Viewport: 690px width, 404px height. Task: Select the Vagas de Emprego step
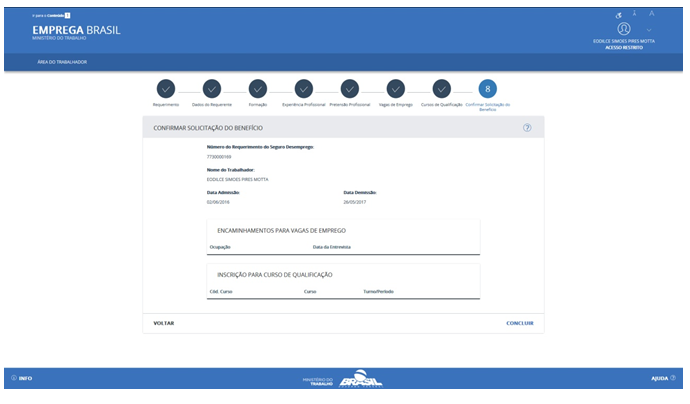(x=396, y=89)
